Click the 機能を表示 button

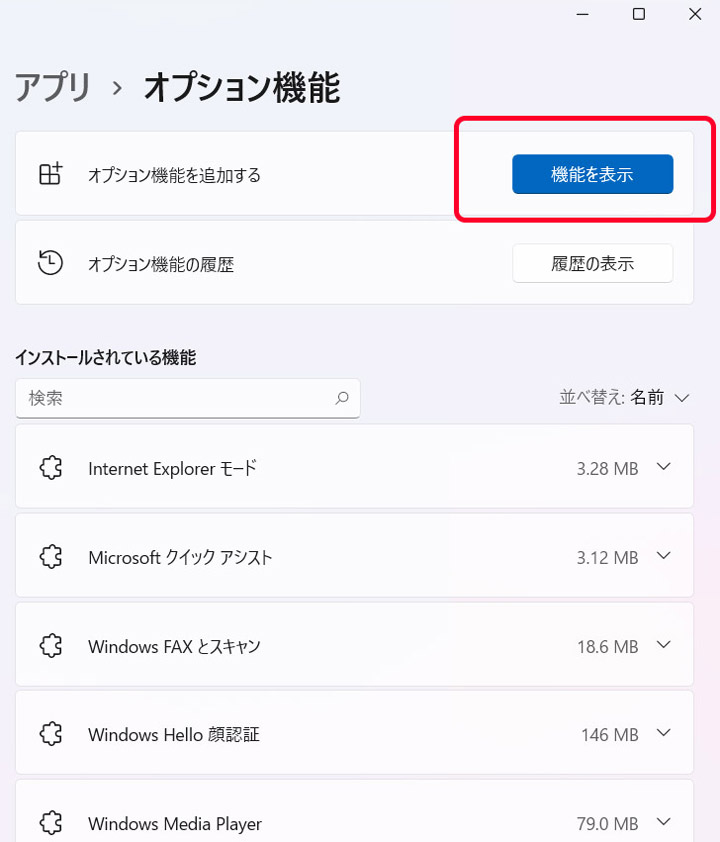click(592, 174)
